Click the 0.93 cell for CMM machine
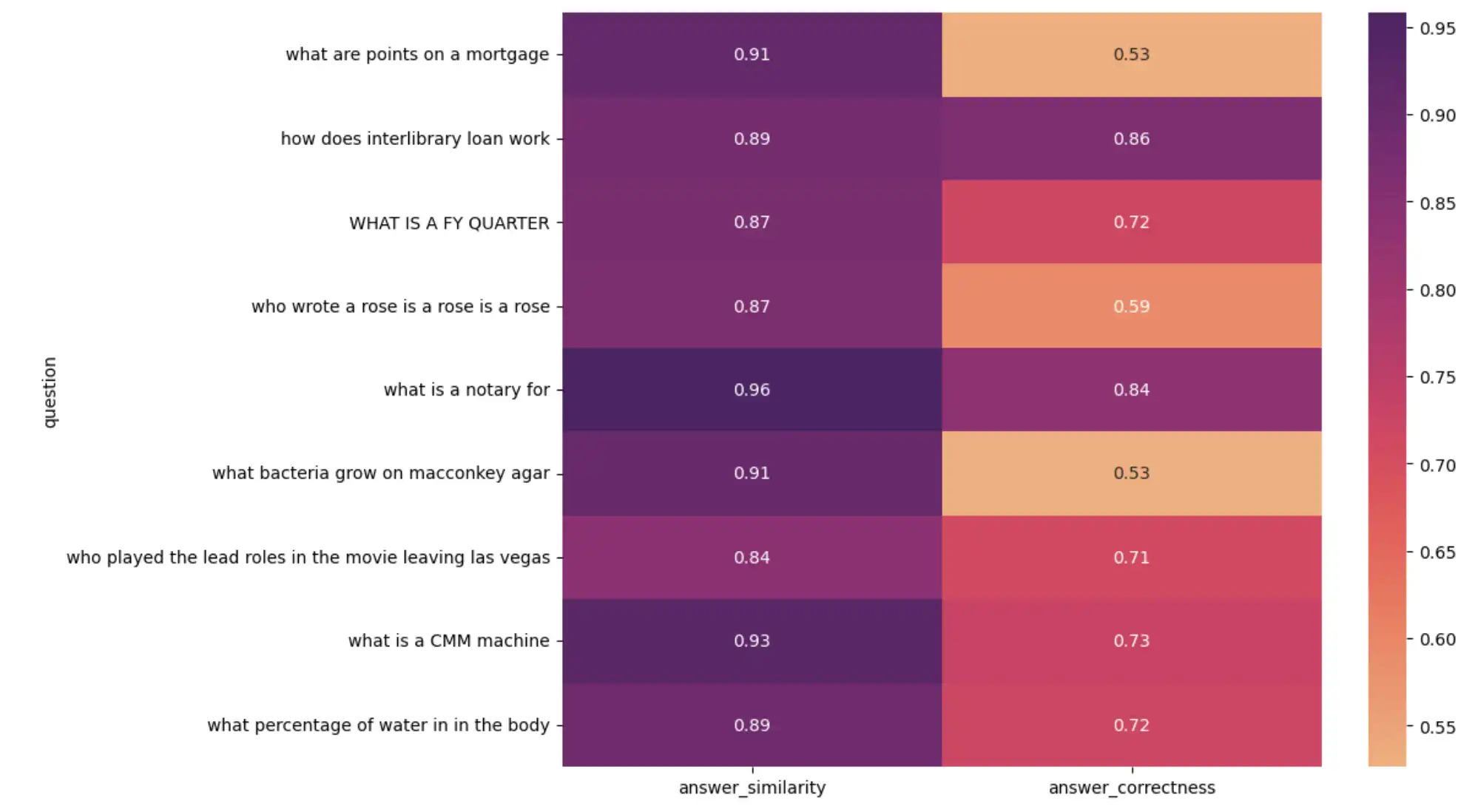Viewport: 1475px width, 812px height. [752, 640]
